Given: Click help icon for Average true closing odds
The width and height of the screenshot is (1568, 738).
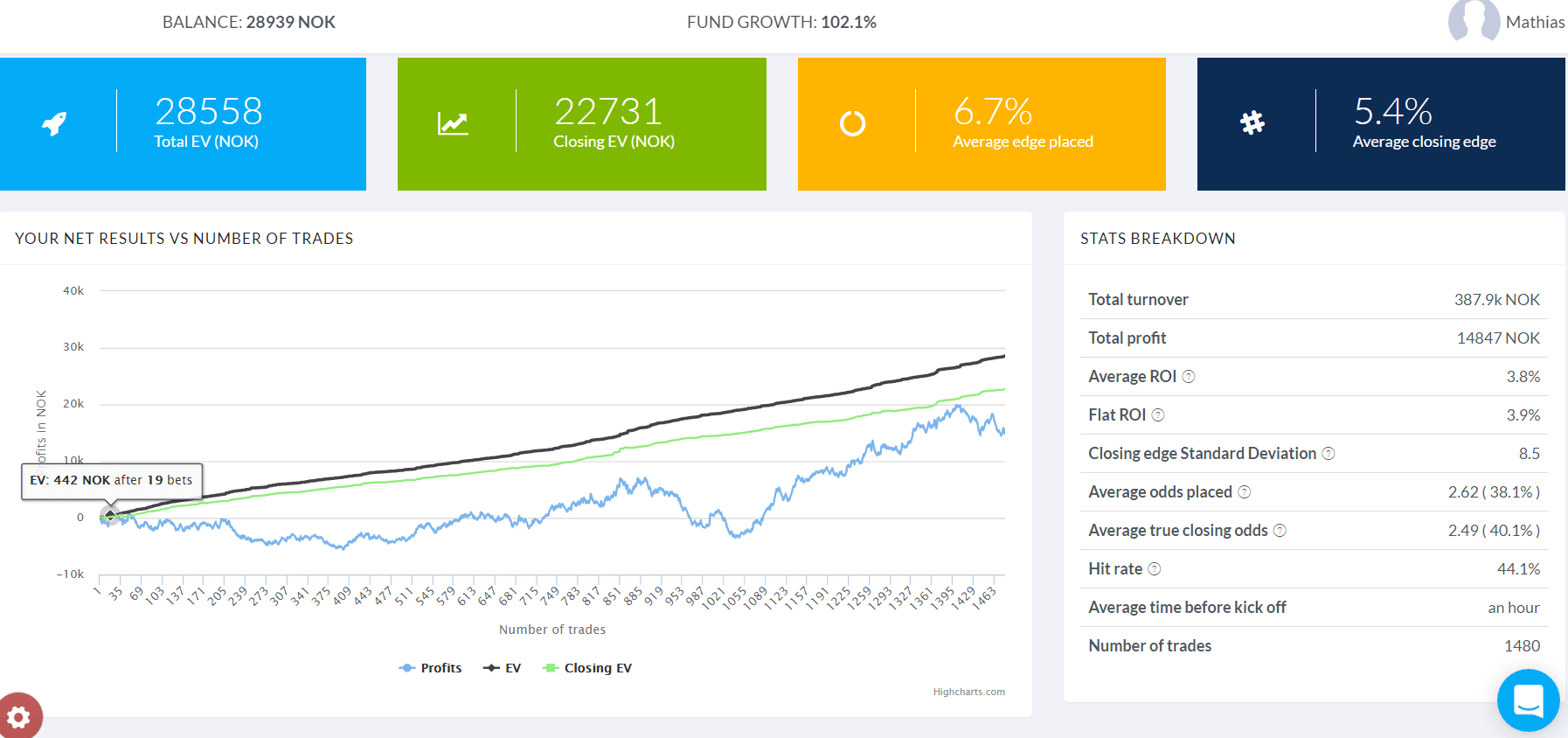Looking at the screenshot, I should point(1280,531).
